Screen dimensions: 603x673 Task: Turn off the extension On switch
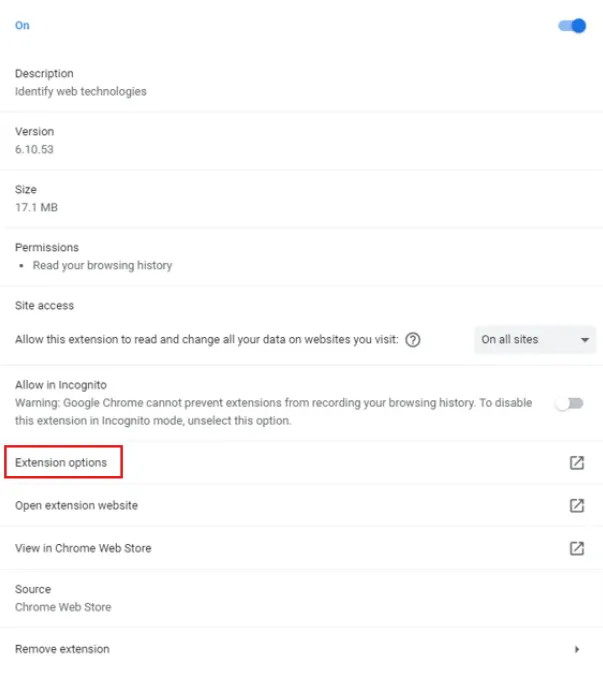572,26
